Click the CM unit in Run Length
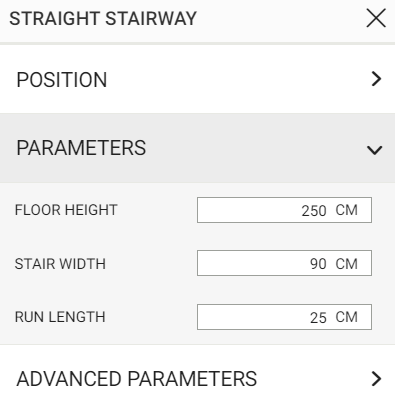The width and height of the screenshot is (395, 412). pyautogui.click(x=347, y=317)
